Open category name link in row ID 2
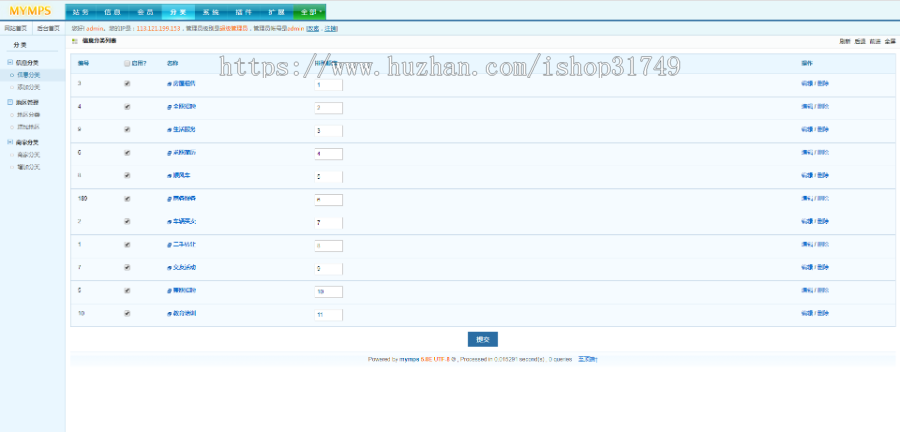Screen dimensions: 900x432 pos(184,221)
